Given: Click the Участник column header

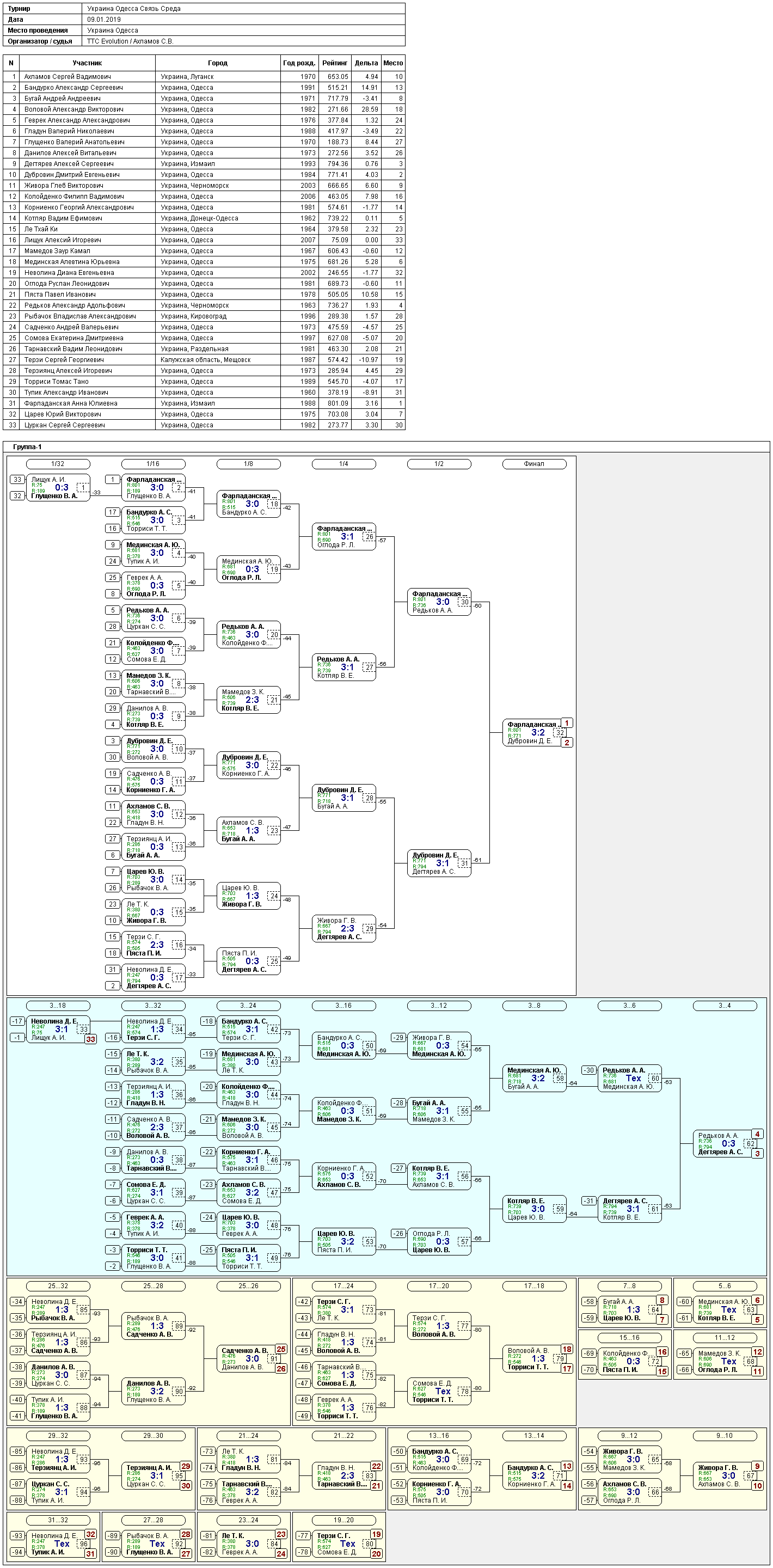Looking at the screenshot, I should 87,63.
